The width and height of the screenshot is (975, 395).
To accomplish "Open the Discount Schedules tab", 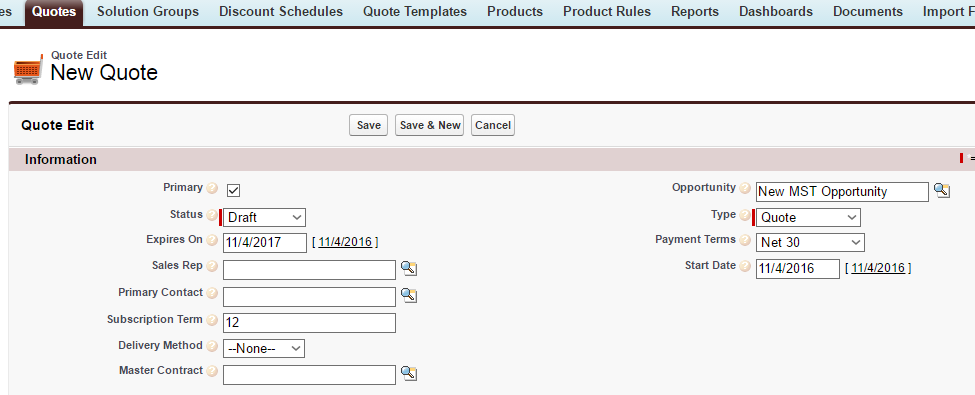I will [281, 12].
